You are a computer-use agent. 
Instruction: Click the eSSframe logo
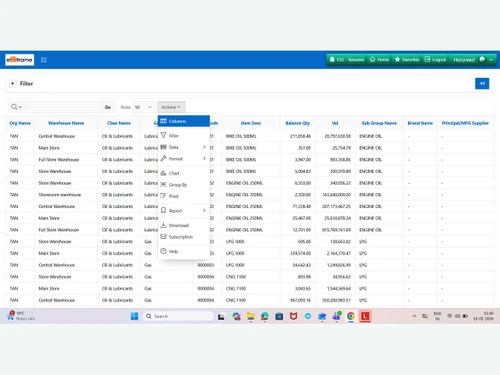click(20, 60)
